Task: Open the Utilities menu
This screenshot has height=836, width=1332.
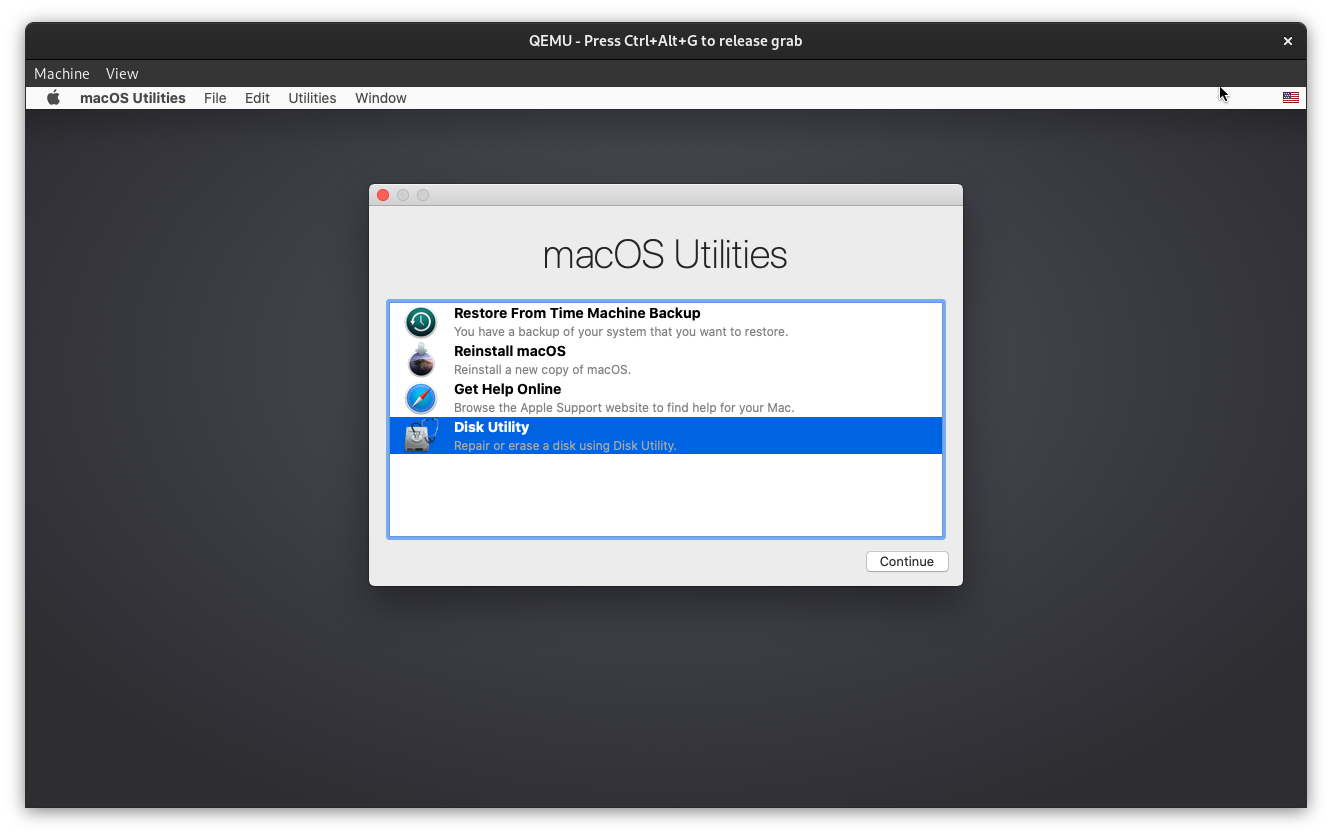Action: 312,97
